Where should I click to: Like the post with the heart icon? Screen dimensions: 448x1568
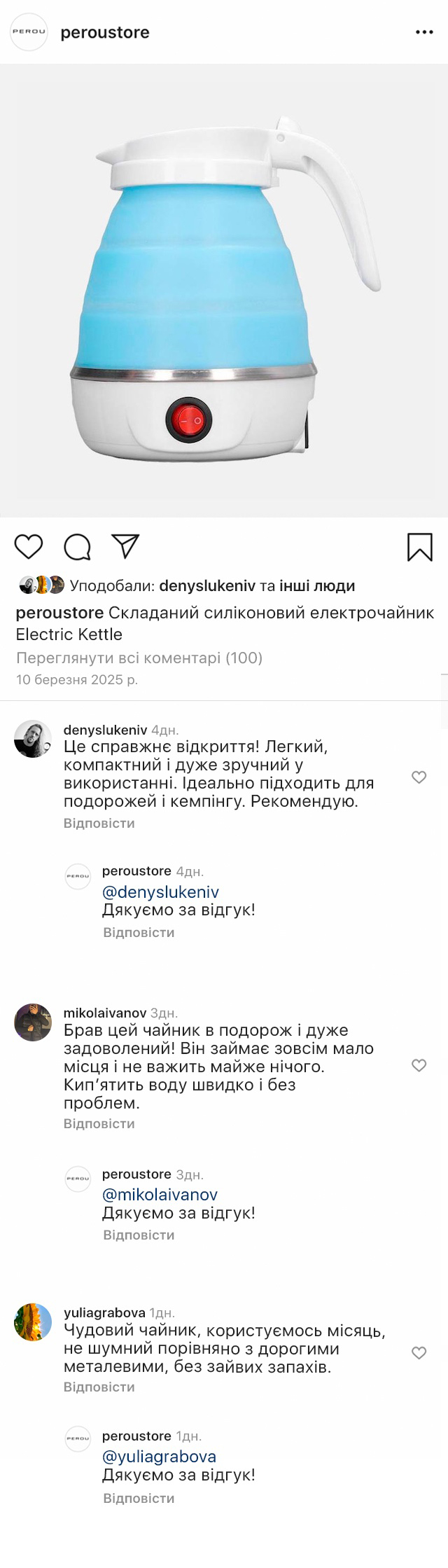29,546
